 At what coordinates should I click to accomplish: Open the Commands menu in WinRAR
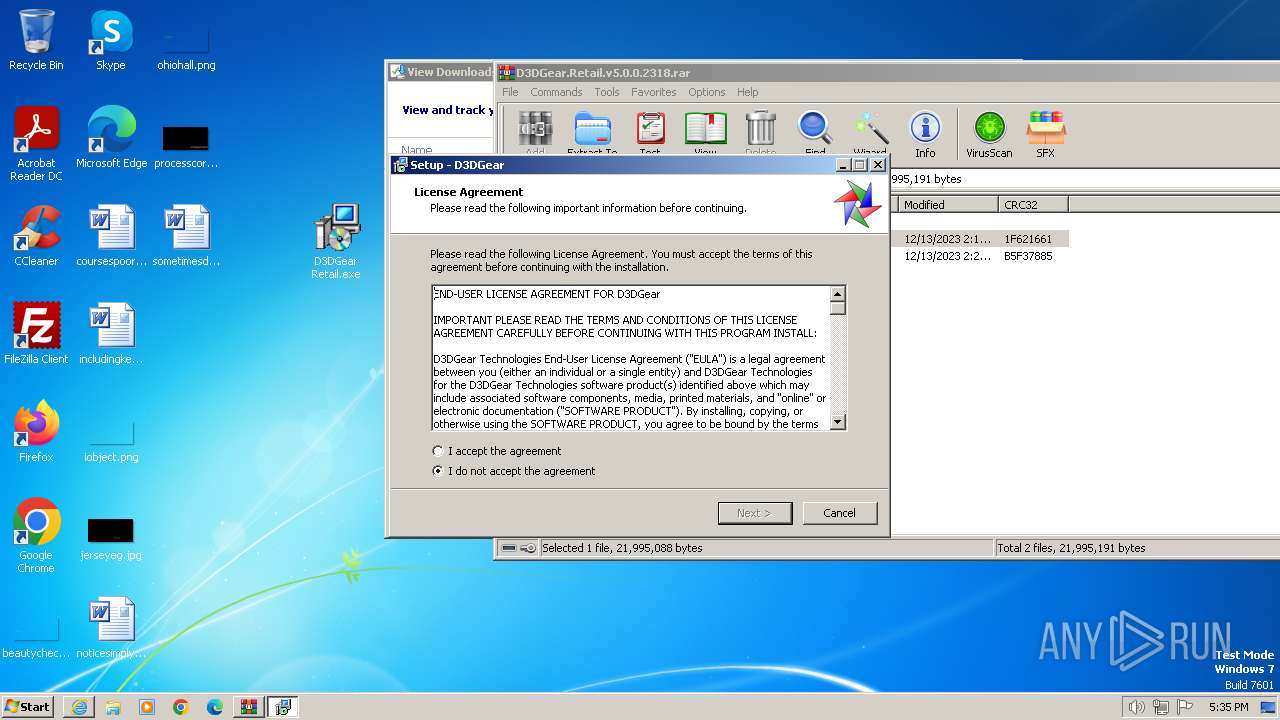556,92
